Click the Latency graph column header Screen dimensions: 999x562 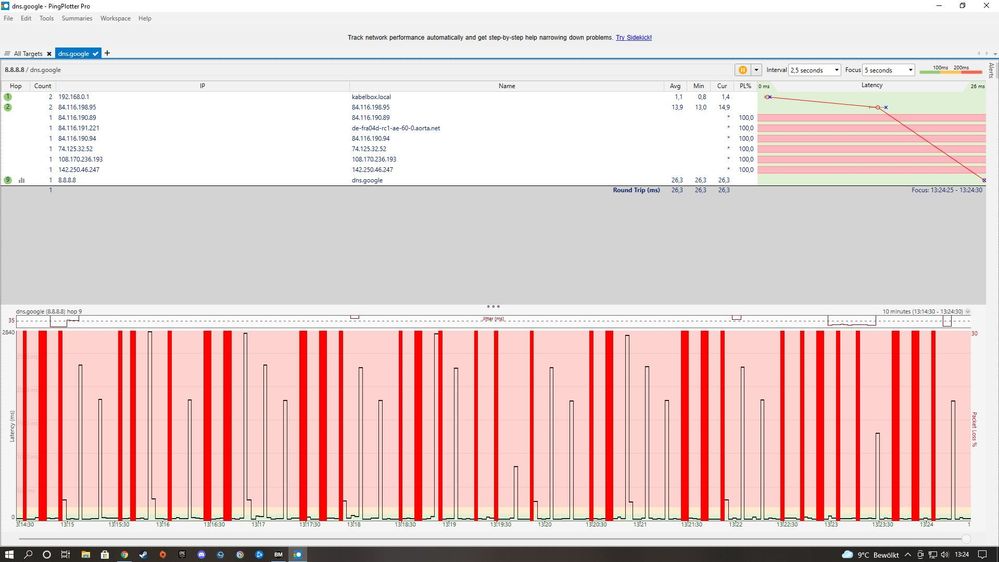pos(872,85)
